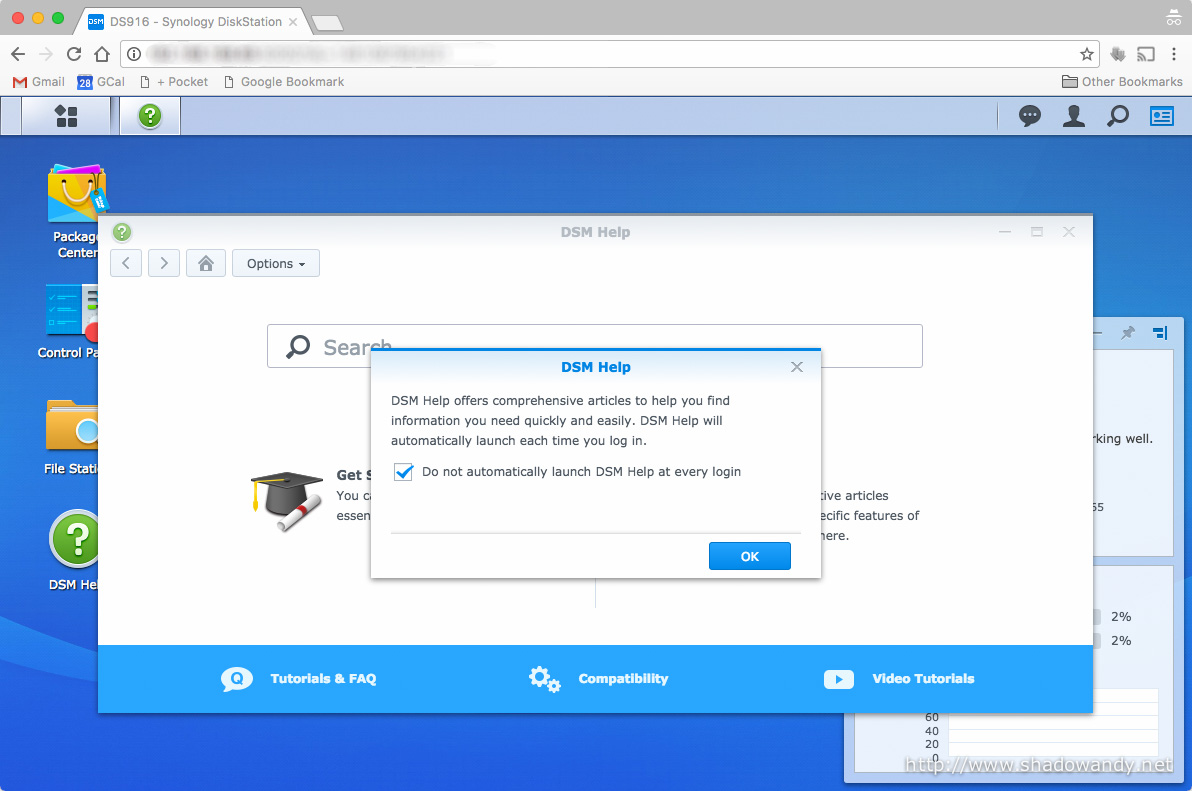
Task: Click OK in the DSM Help dialog
Action: click(750, 556)
